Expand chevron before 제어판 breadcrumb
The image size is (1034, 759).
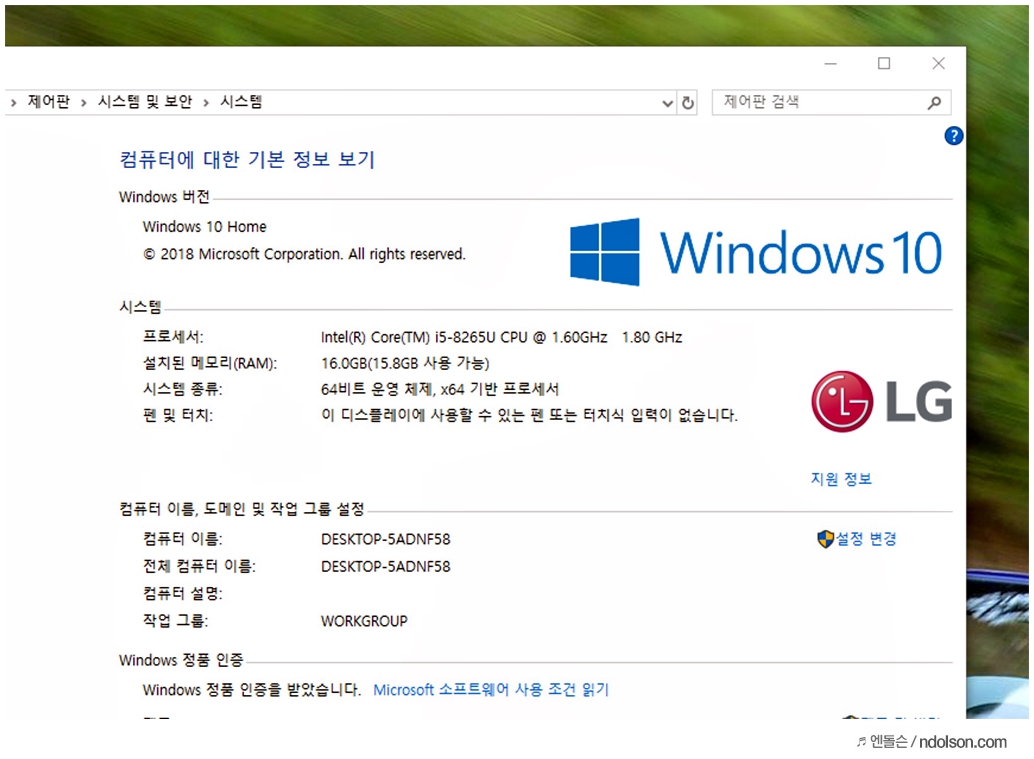coord(13,102)
